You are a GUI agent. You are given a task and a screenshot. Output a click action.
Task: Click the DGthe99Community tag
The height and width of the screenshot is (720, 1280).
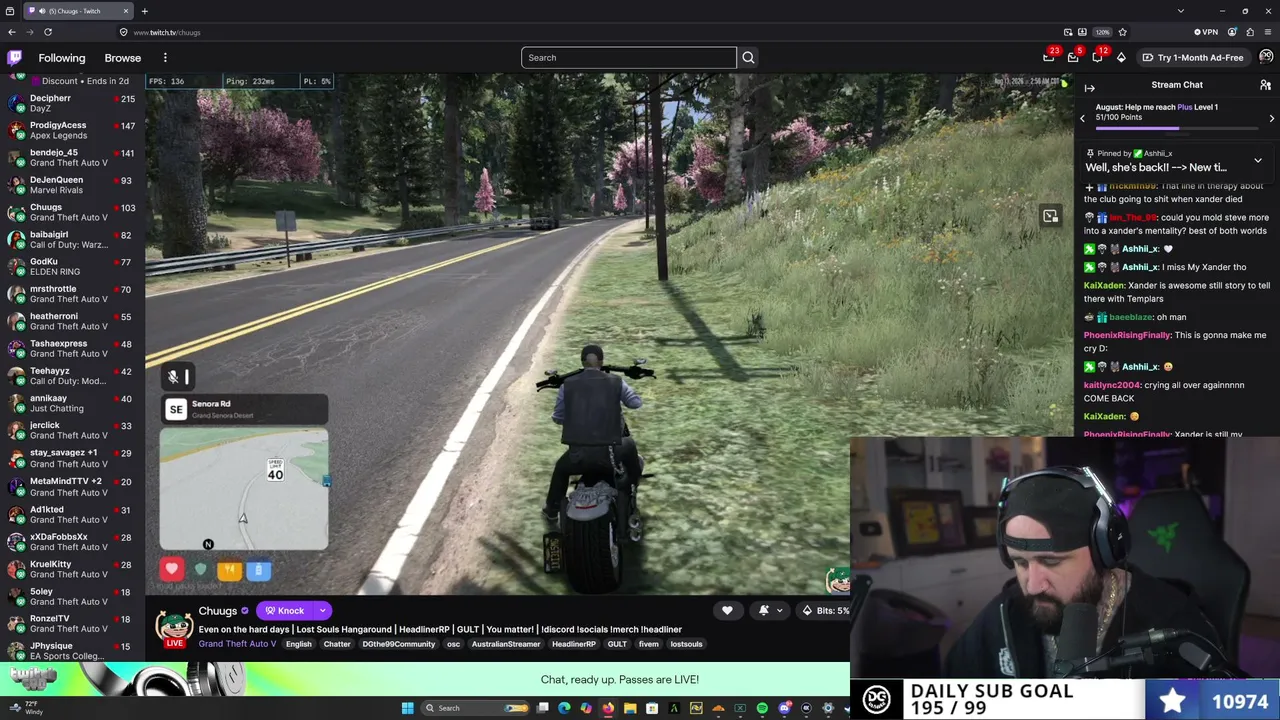point(398,644)
